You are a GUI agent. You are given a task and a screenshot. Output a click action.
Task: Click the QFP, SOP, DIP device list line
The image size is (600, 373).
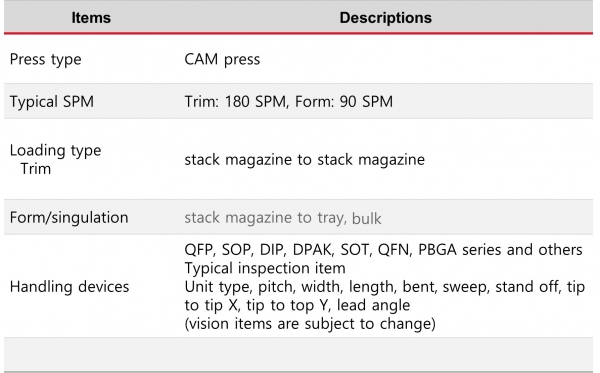pos(383,250)
